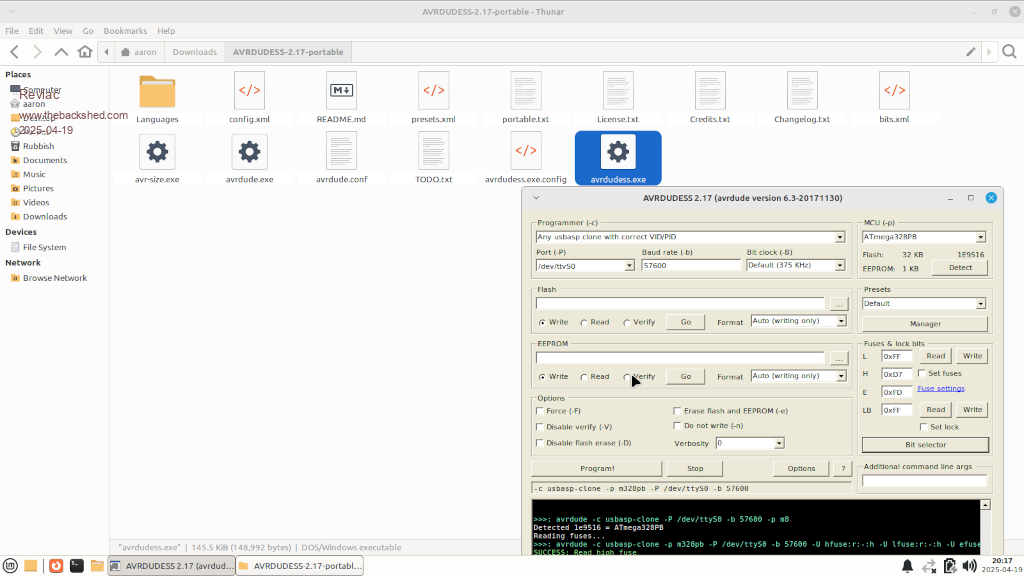Select the avrdude.exe gear icon
Screen dimensions: 1024x576
click(x=249, y=152)
